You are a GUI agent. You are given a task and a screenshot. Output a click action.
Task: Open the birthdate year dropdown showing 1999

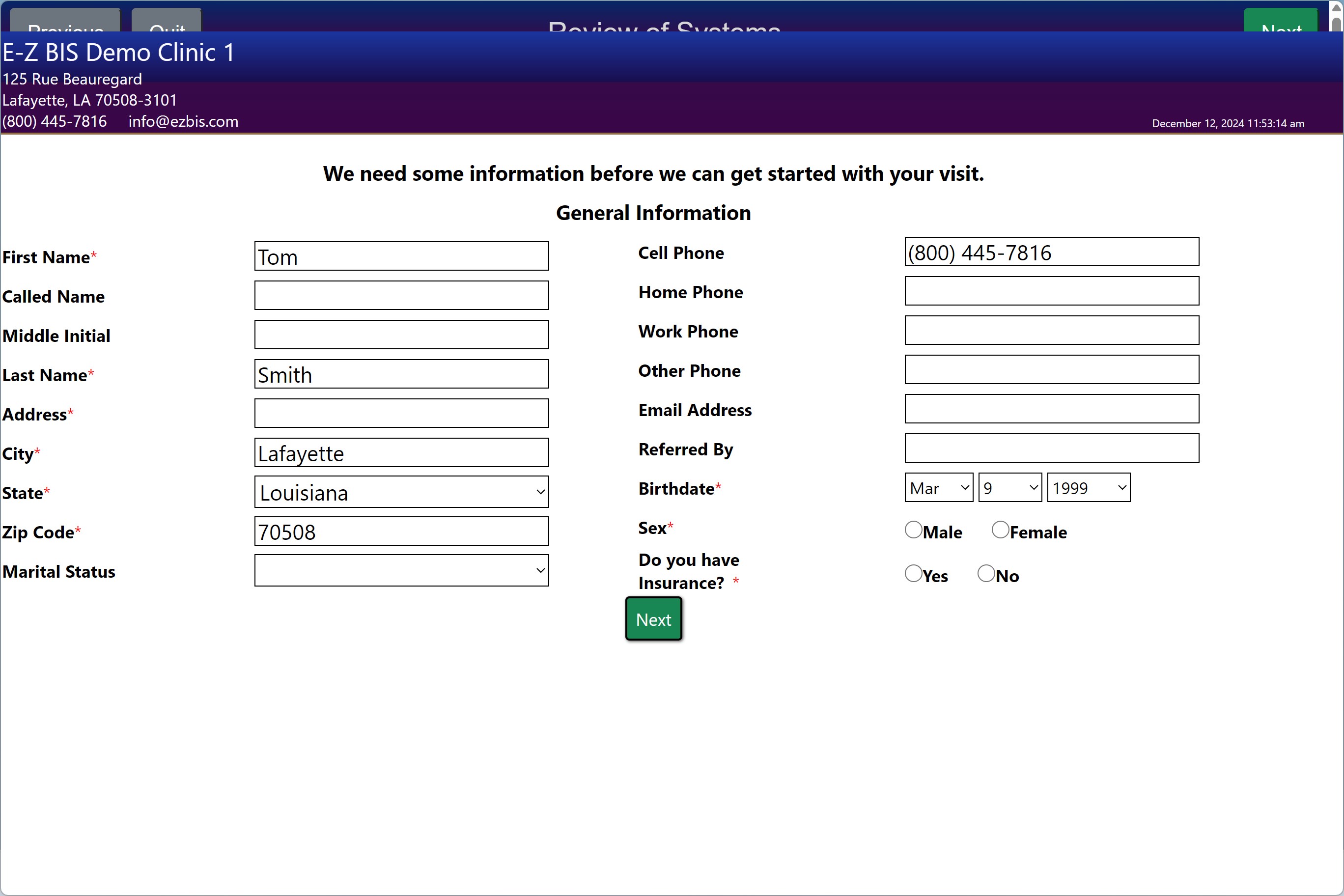[1088, 487]
